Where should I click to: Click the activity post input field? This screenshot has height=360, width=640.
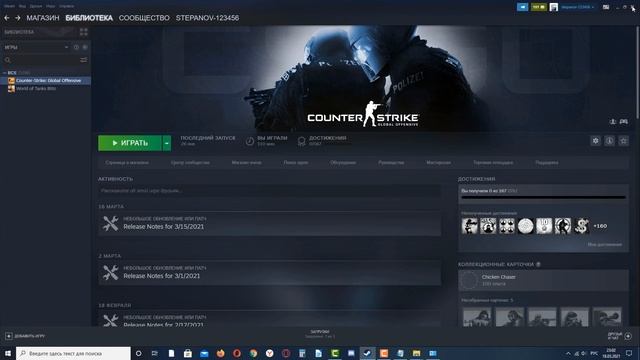(x=269, y=191)
